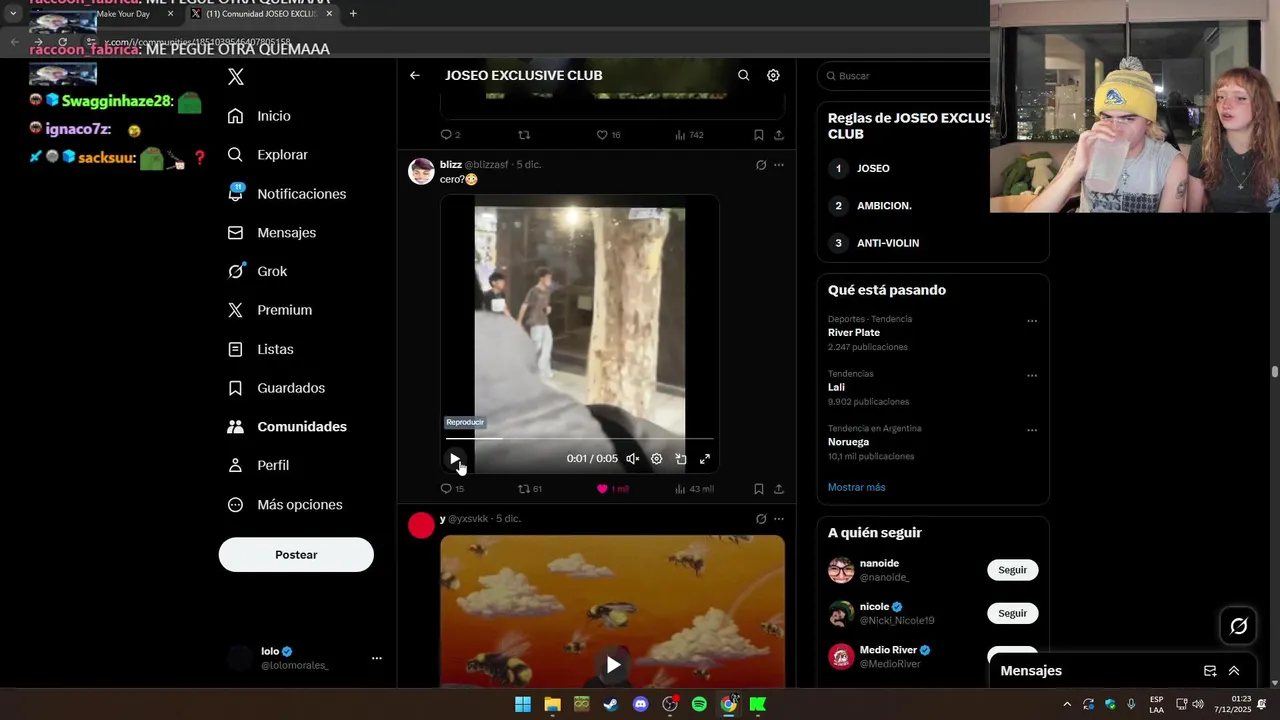Open the floating Grok button
The height and width of the screenshot is (720, 1280).
tap(1239, 626)
